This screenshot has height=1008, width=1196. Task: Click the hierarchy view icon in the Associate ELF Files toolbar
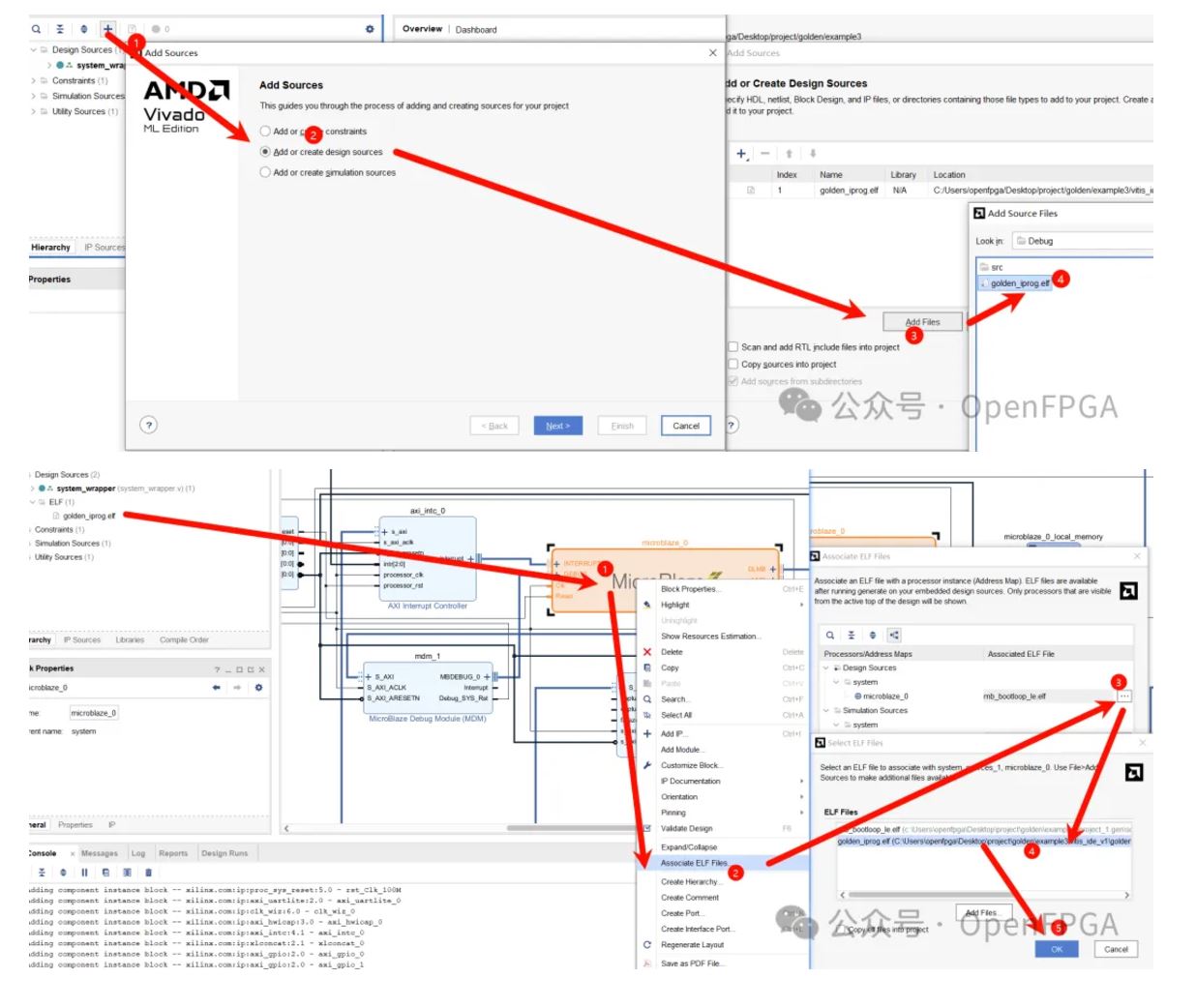point(894,635)
